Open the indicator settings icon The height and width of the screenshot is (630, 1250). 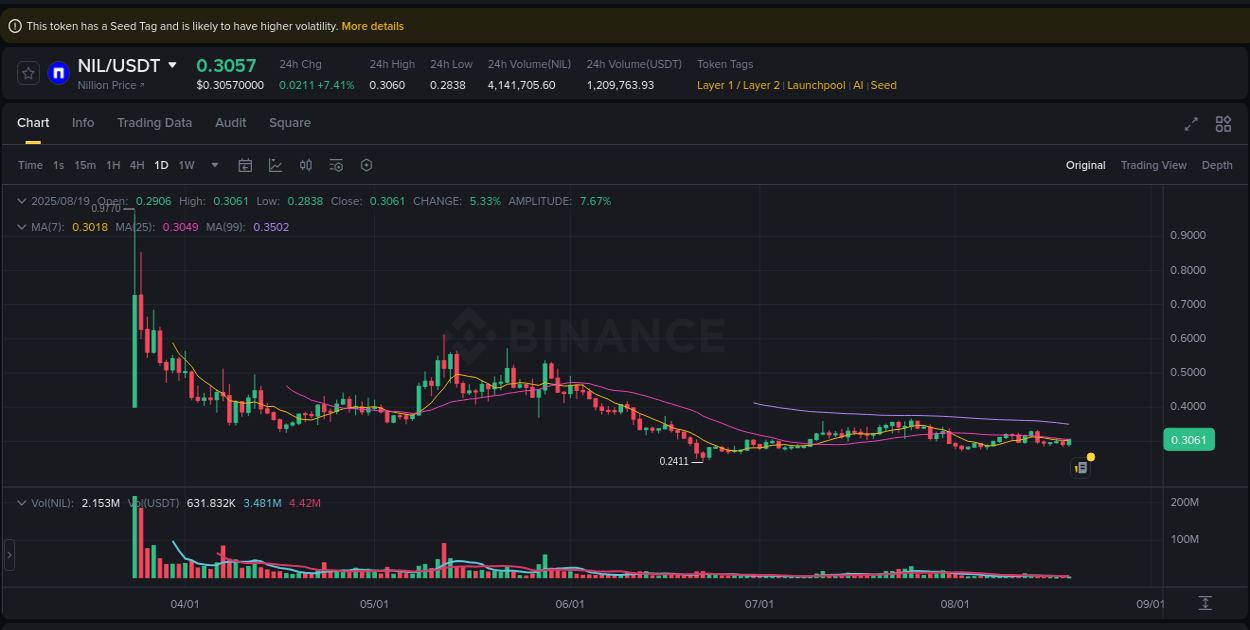point(336,165)
